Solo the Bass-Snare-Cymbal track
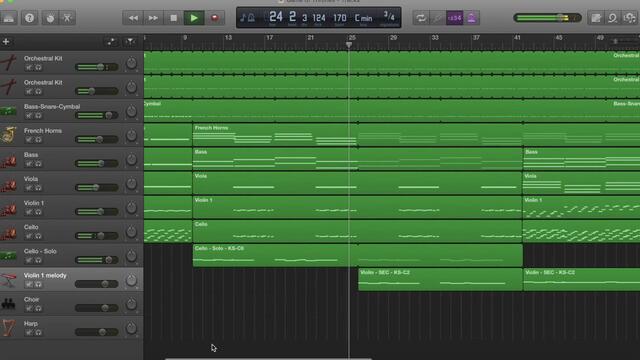 click(38, 116)
